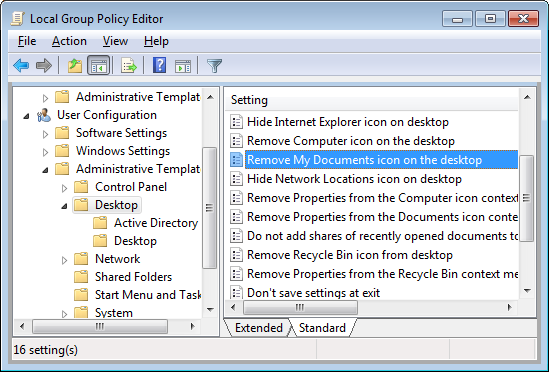Viewport: 549px width, 372px height.
Task: Open the File menu
Action: coord(27,41)
